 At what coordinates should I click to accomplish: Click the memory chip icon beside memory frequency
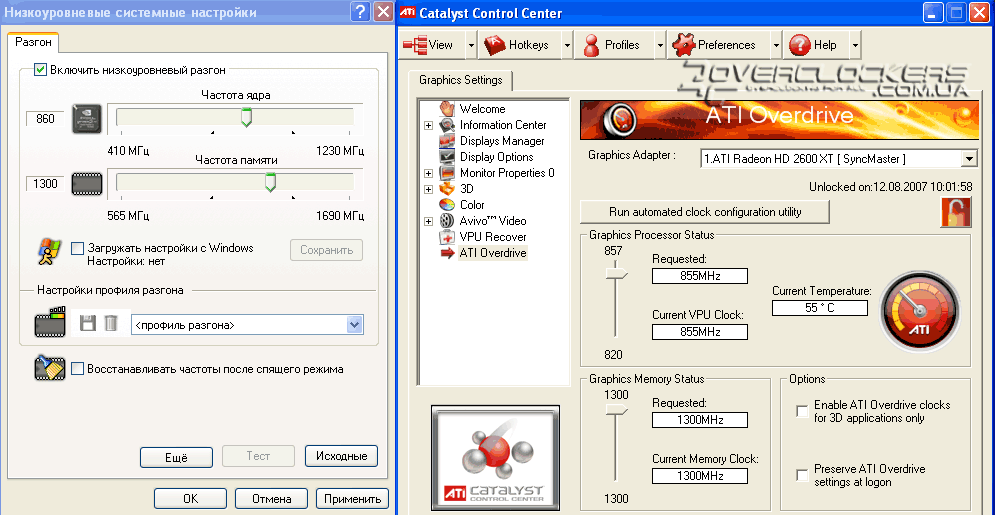(x=87, y=184)
